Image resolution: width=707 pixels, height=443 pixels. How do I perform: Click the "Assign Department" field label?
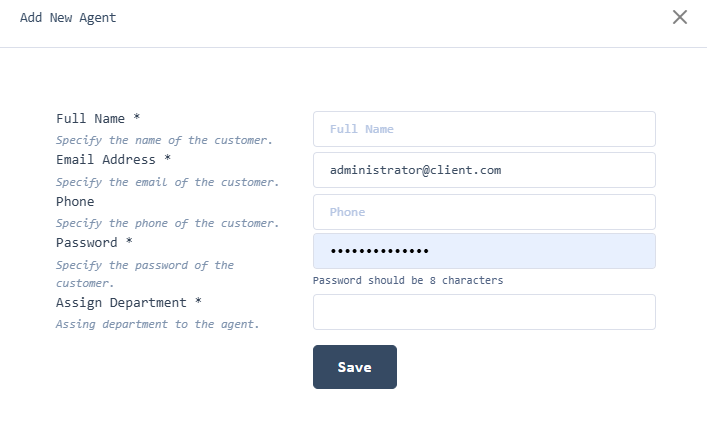(121, 303)
